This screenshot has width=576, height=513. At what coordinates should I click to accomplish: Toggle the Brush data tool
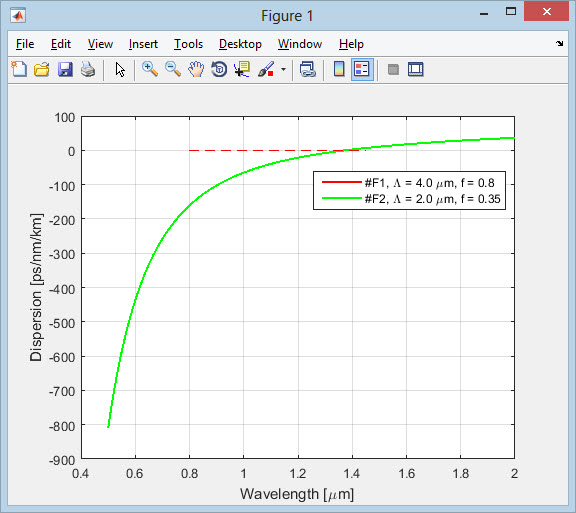[266, 69]
